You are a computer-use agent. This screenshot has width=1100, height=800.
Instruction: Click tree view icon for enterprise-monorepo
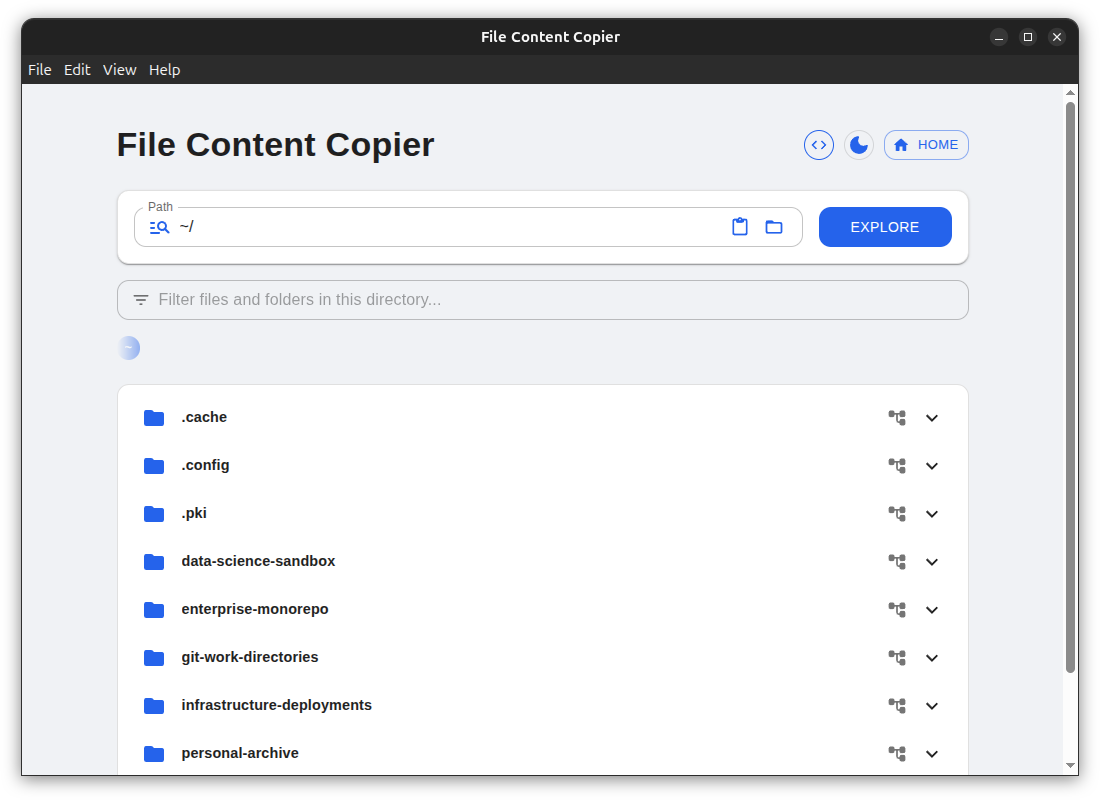(x=897, y=610)
